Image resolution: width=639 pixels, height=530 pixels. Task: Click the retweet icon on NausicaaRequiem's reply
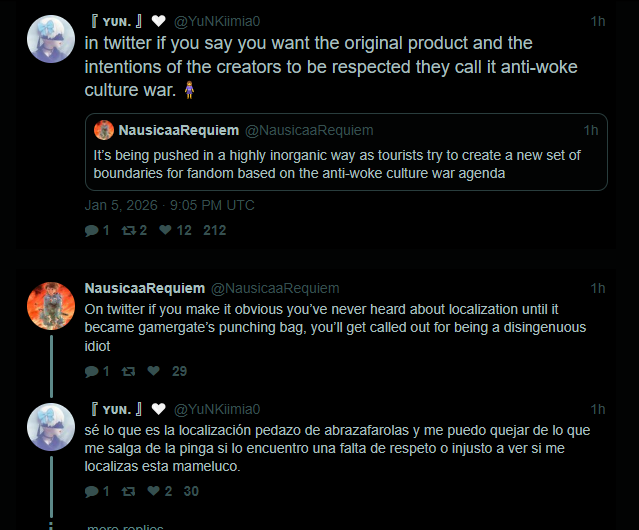pos(127,371)
